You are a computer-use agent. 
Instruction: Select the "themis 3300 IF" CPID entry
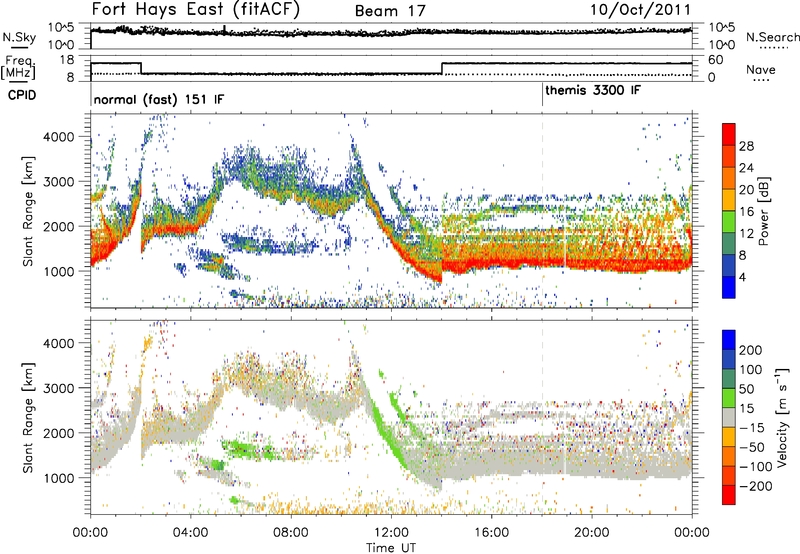pyautogui.click(x=593, y=91)
